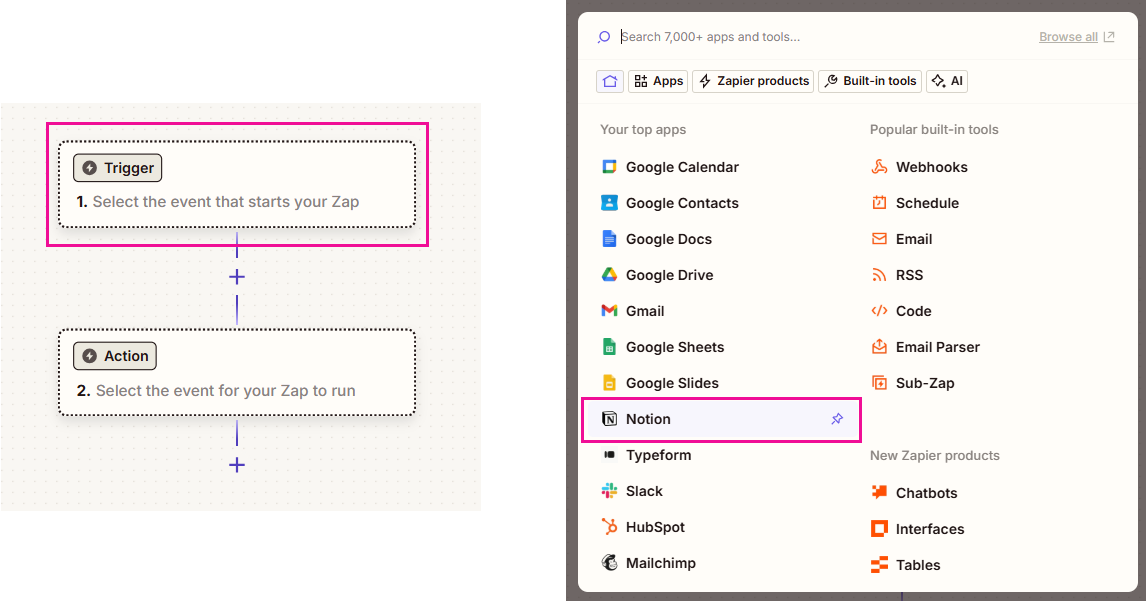This screenshot has width=1146, height=601.
Task: Choose the Gmail envelope icon
Action: click(609, 311)
